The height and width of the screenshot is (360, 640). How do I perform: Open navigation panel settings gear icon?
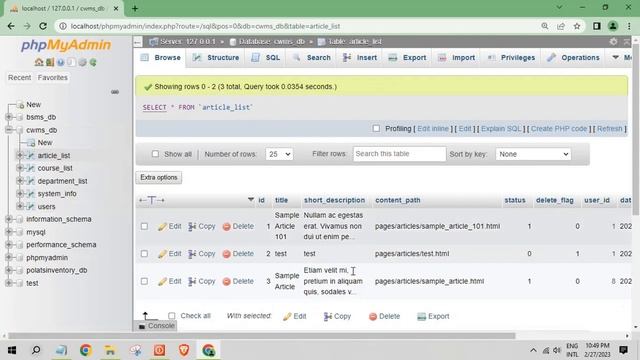coord(82,62)
